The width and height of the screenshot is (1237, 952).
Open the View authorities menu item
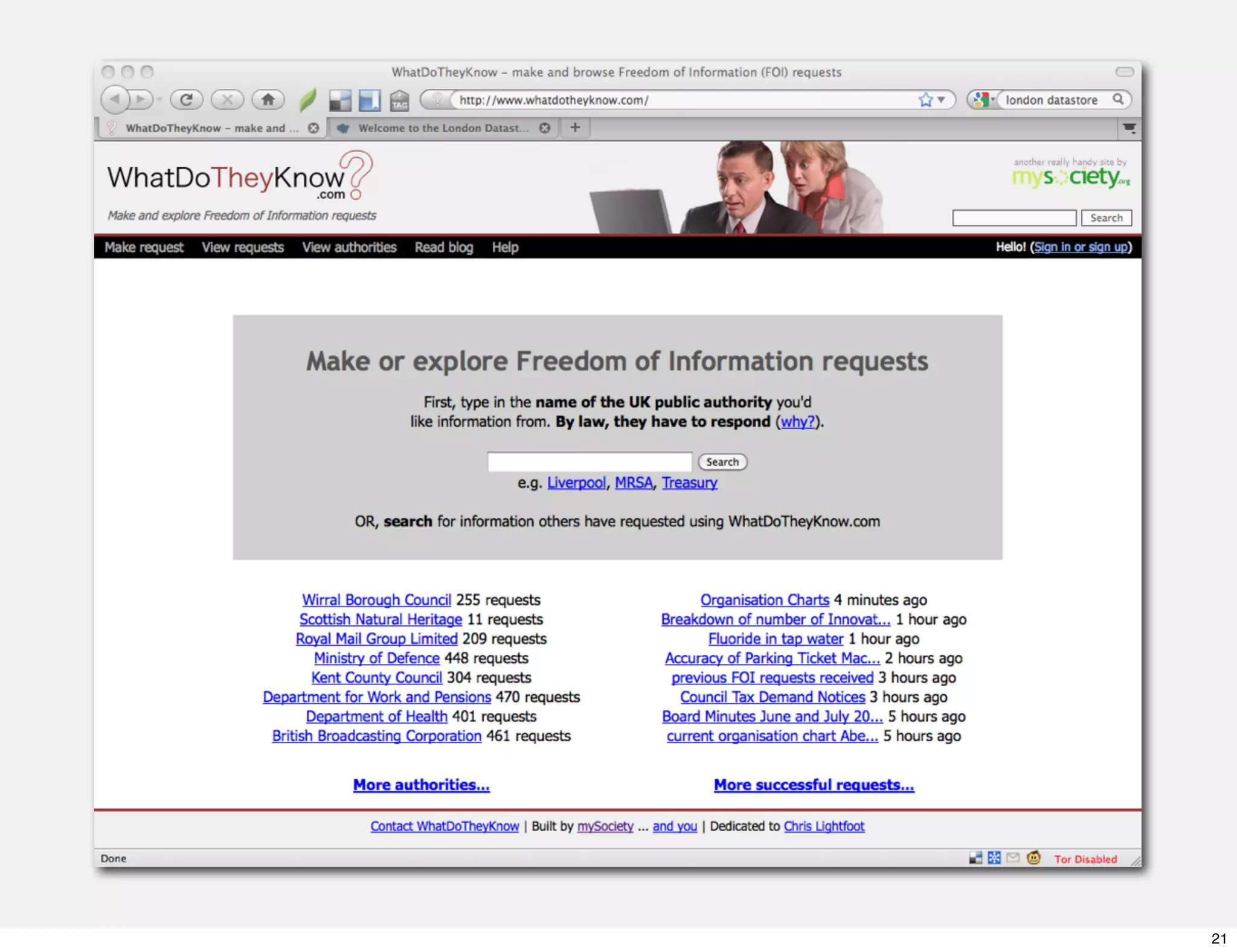tap(349, 247)
